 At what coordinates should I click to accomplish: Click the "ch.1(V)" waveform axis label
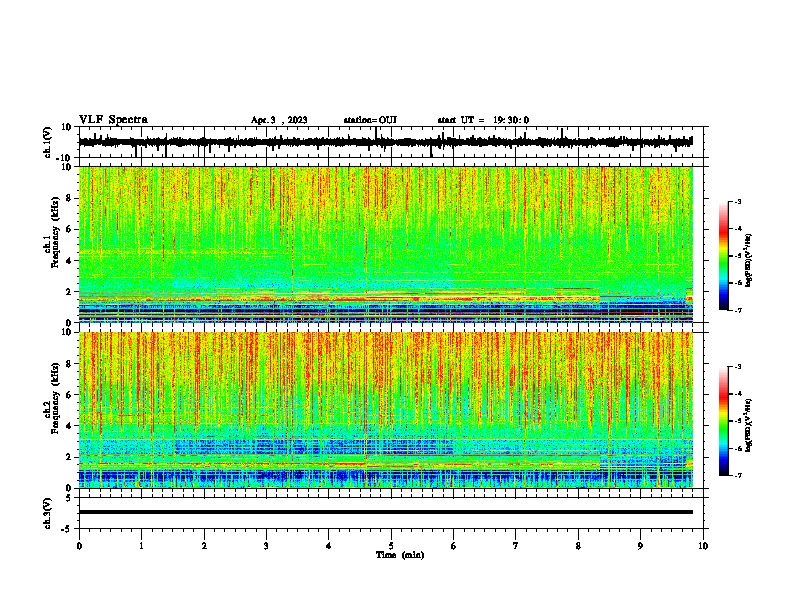pyautogui.click(x=48, y=142)
